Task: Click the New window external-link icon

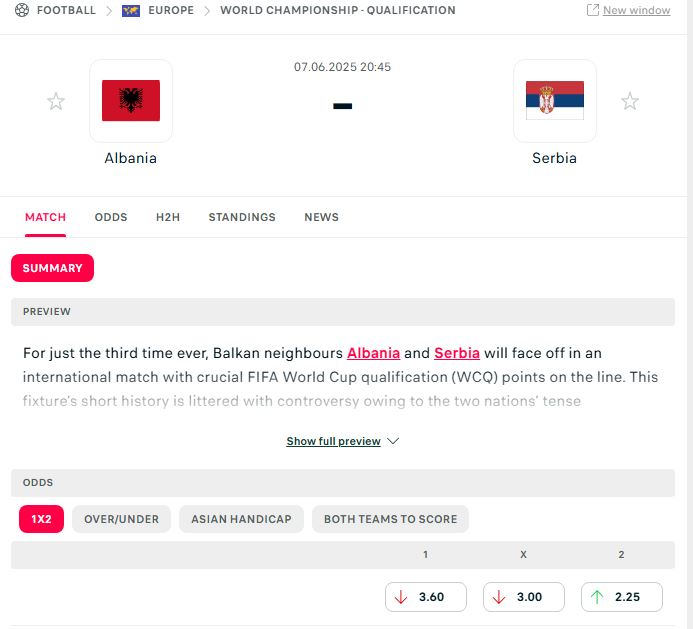Action: tap(593, 10)
